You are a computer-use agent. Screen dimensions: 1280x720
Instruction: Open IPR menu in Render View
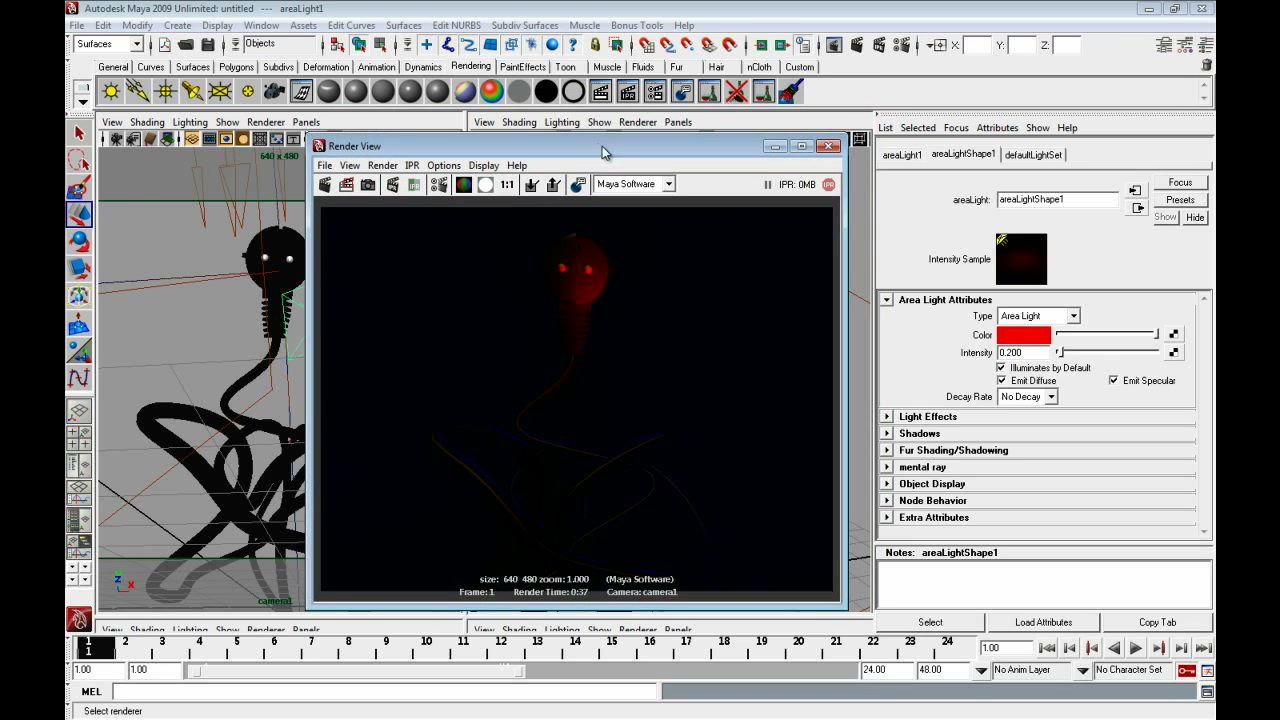[x=412, y=166]
